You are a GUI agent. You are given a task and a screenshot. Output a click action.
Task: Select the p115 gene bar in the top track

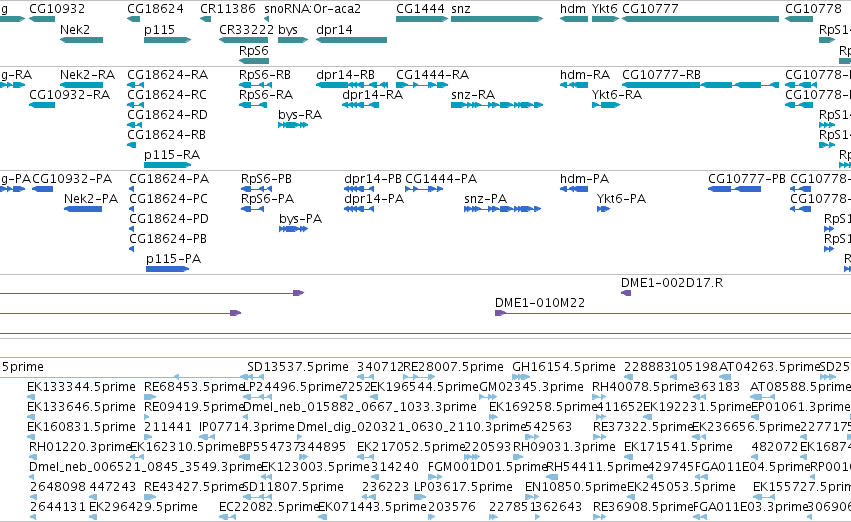coord(168,40)
